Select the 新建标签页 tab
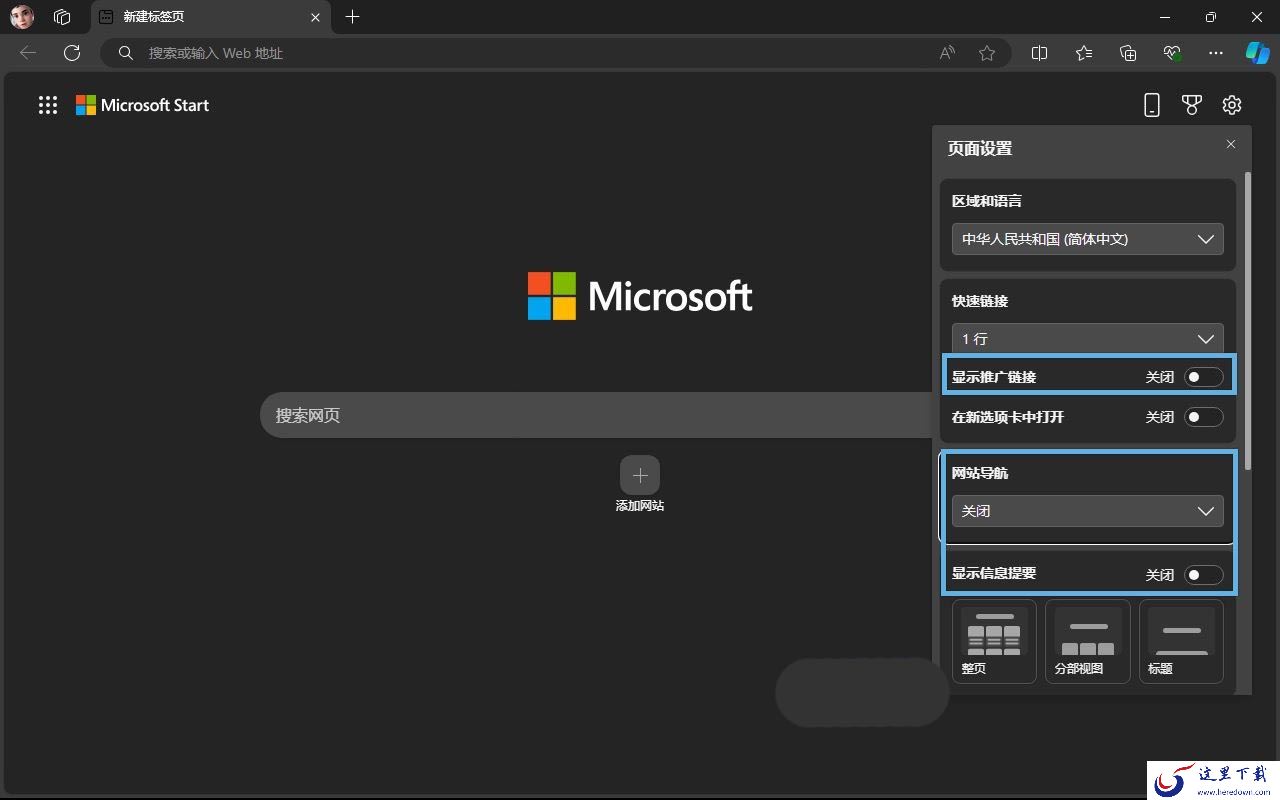Image resolution: width=1280 pixels, height=800 pixels. click(211, 17)
